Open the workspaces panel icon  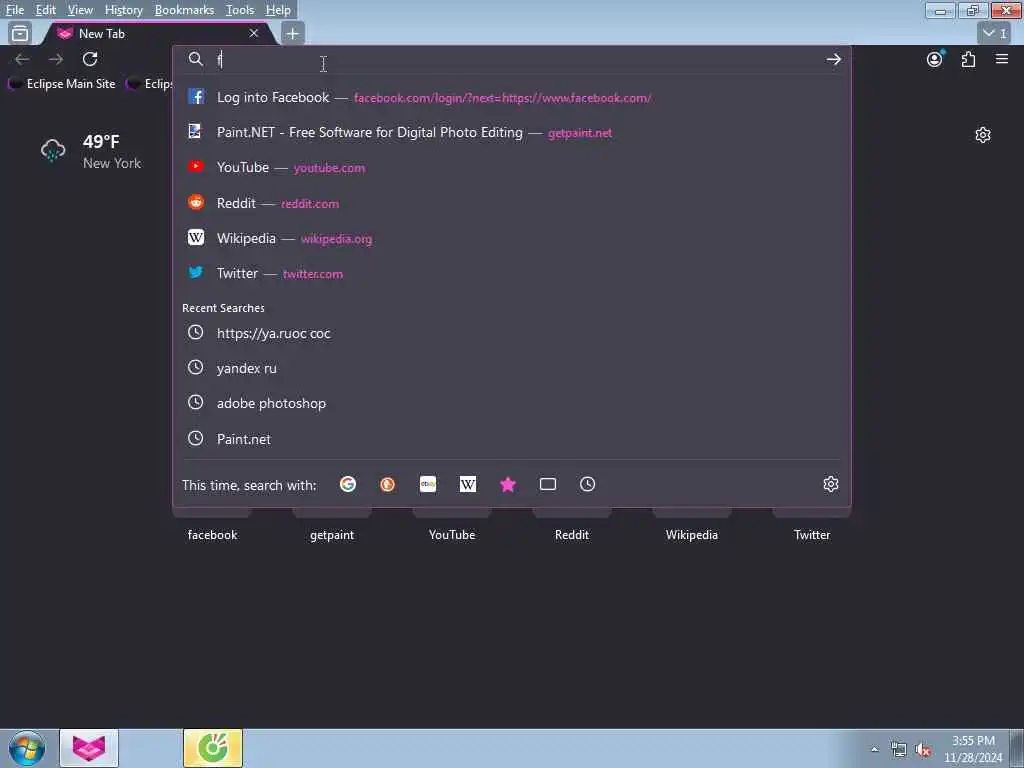[20, 33]
